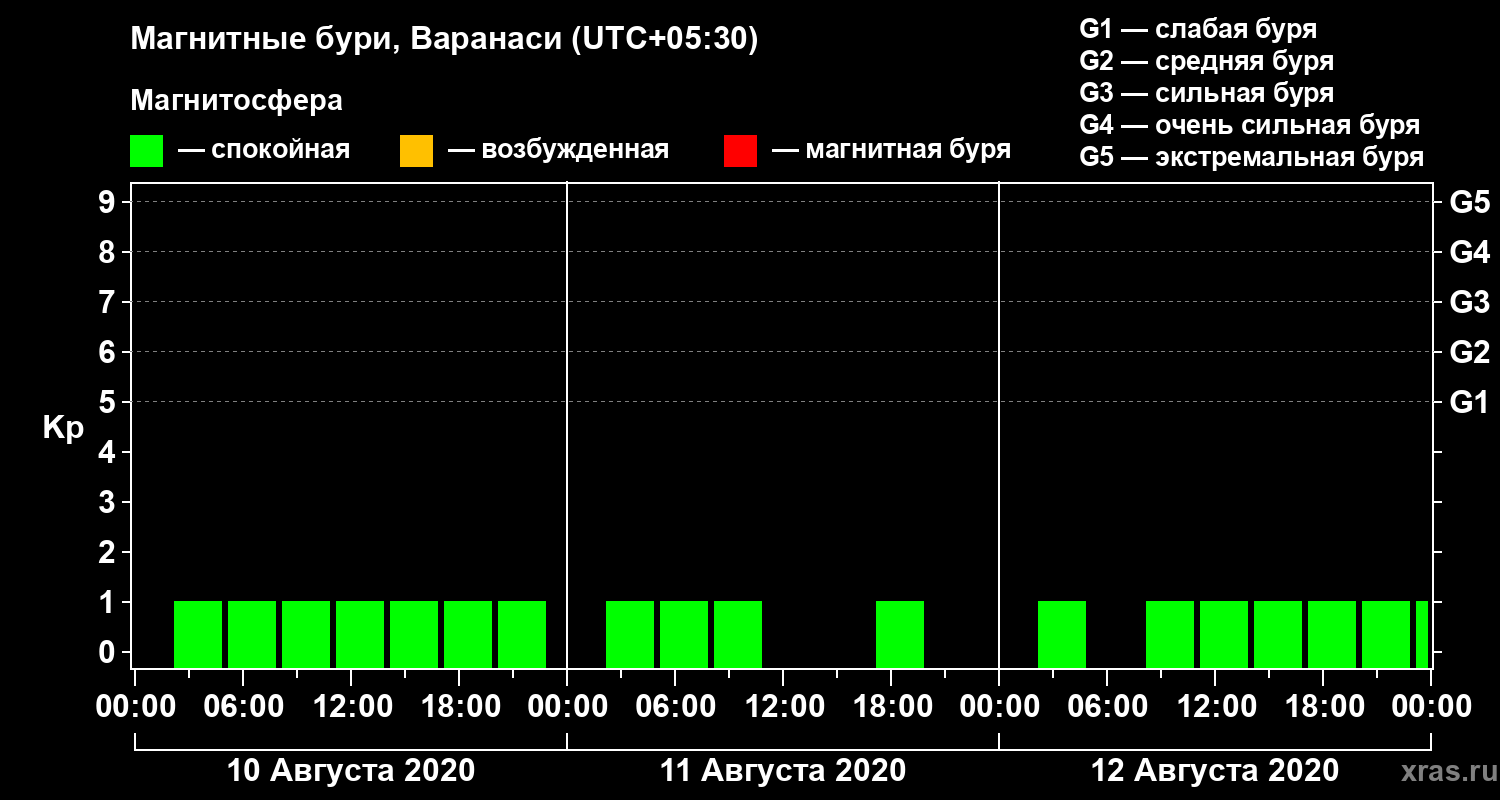Image resolution: width=1500 pixels, height=800 pixels.
Task: Click the 00:00 label between 11 and 12 August
Action: pyautogui.click(x=999, y=707)
